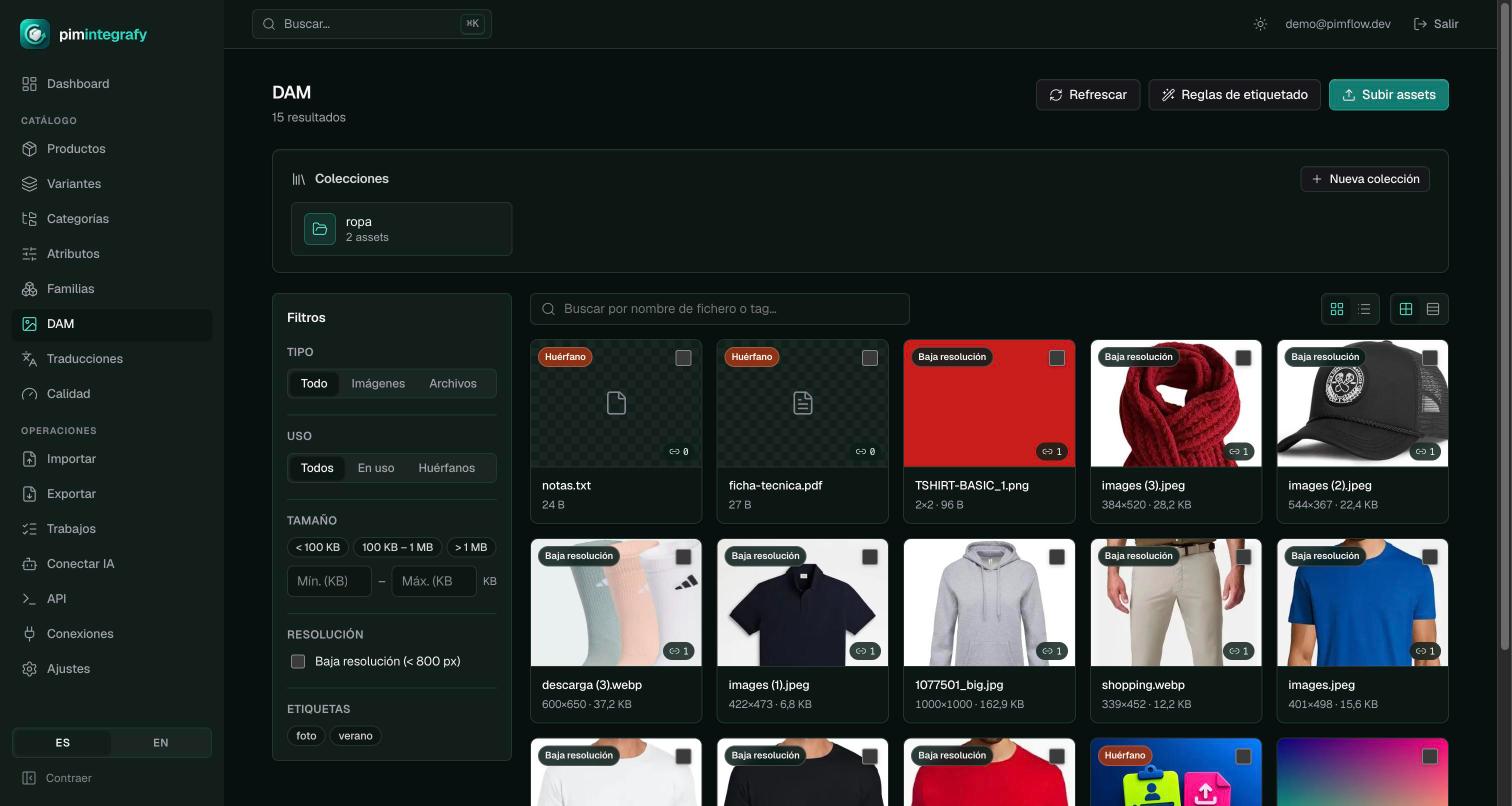Log out with Salir
1512x806 pixels.
click(x=1436, y=24)
